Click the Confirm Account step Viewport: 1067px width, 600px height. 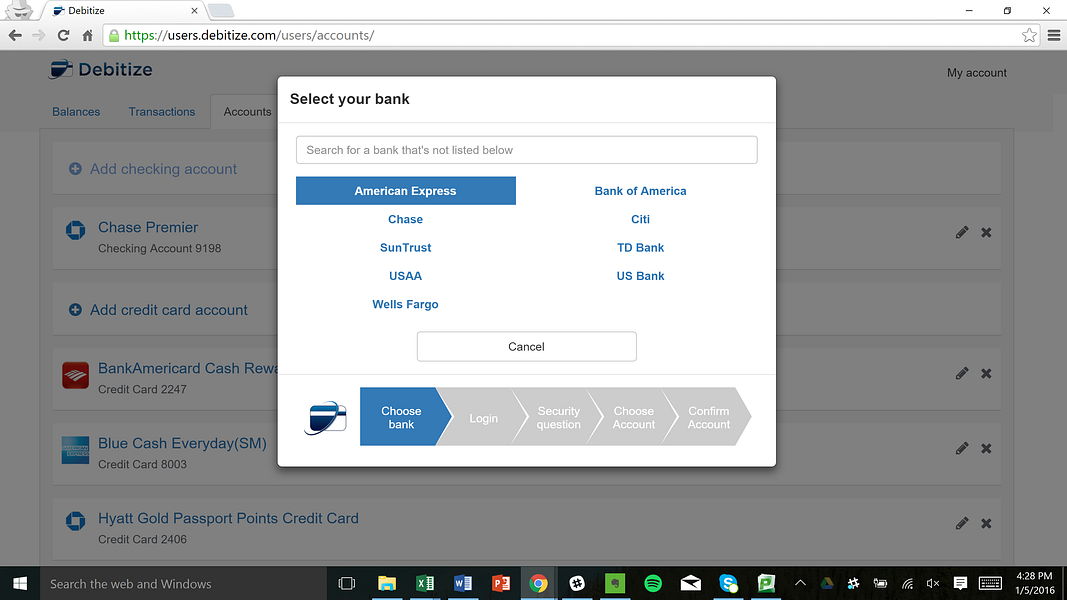tap(708, 417)
